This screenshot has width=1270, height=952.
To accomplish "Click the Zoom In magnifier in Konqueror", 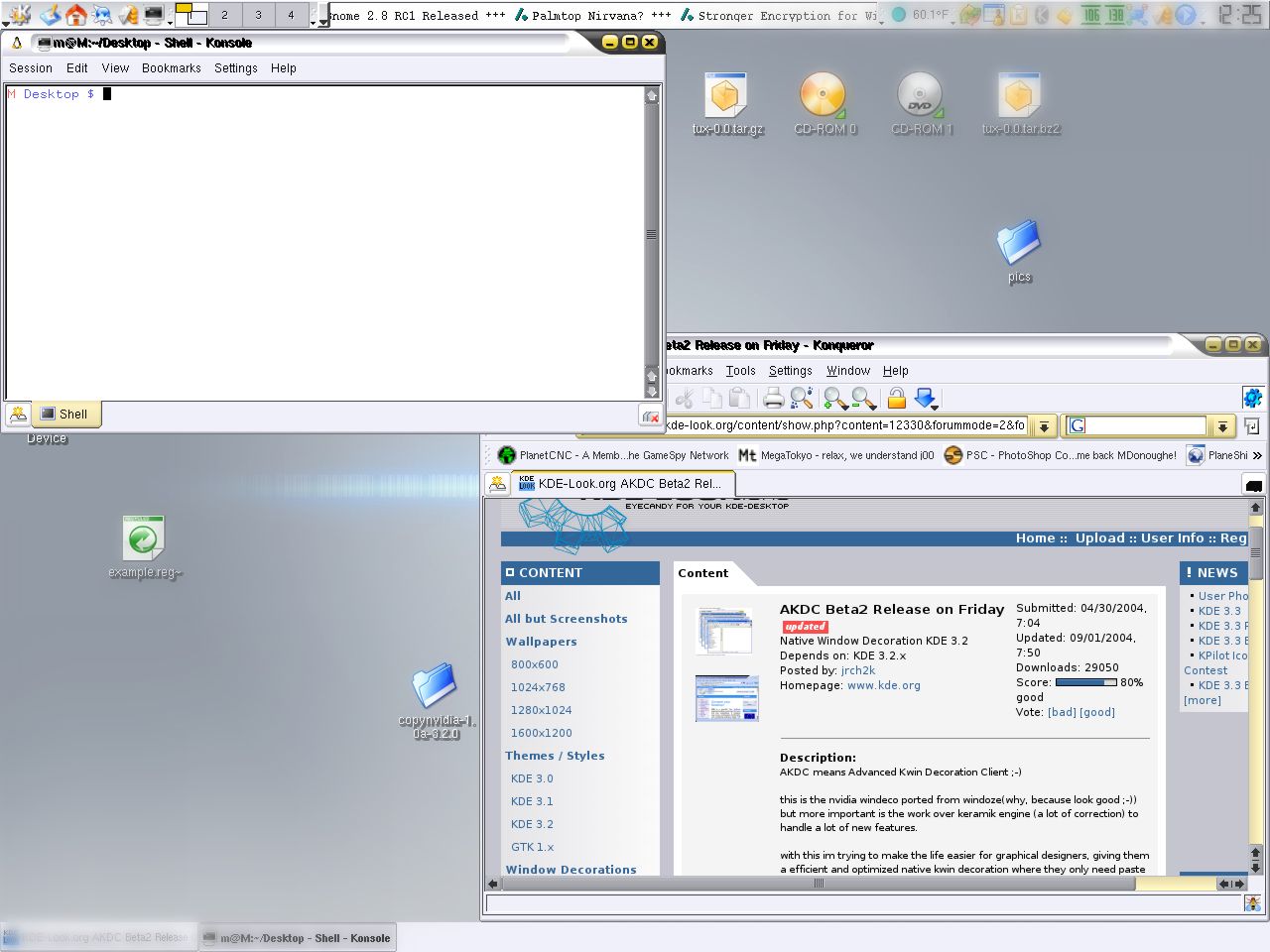I will tap(835, 399).
